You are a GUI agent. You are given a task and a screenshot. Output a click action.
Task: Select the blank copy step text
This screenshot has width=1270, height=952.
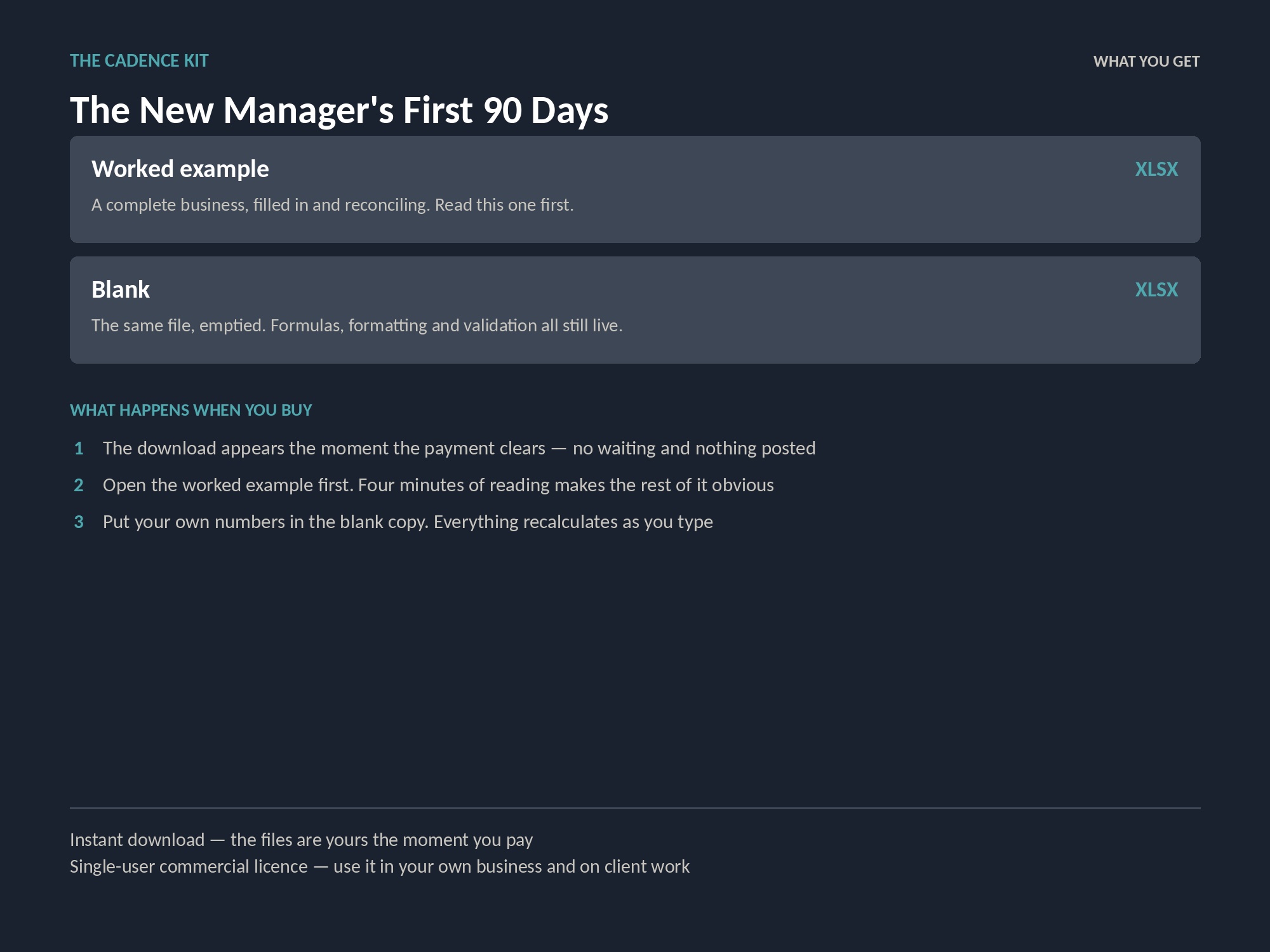[408, 522]
